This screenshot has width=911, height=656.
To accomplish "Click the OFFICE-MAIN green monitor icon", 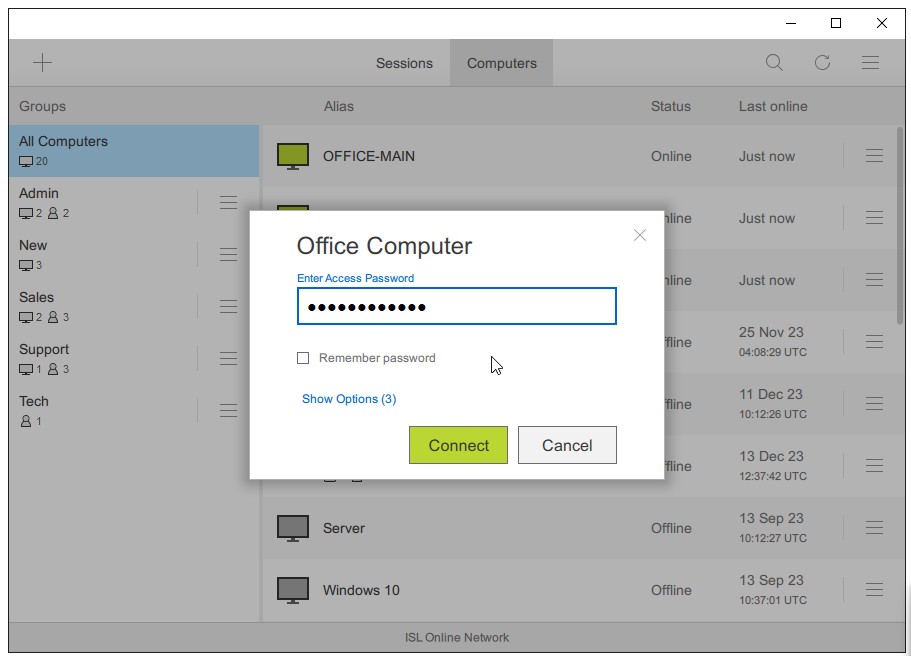I will pos(293,156).
